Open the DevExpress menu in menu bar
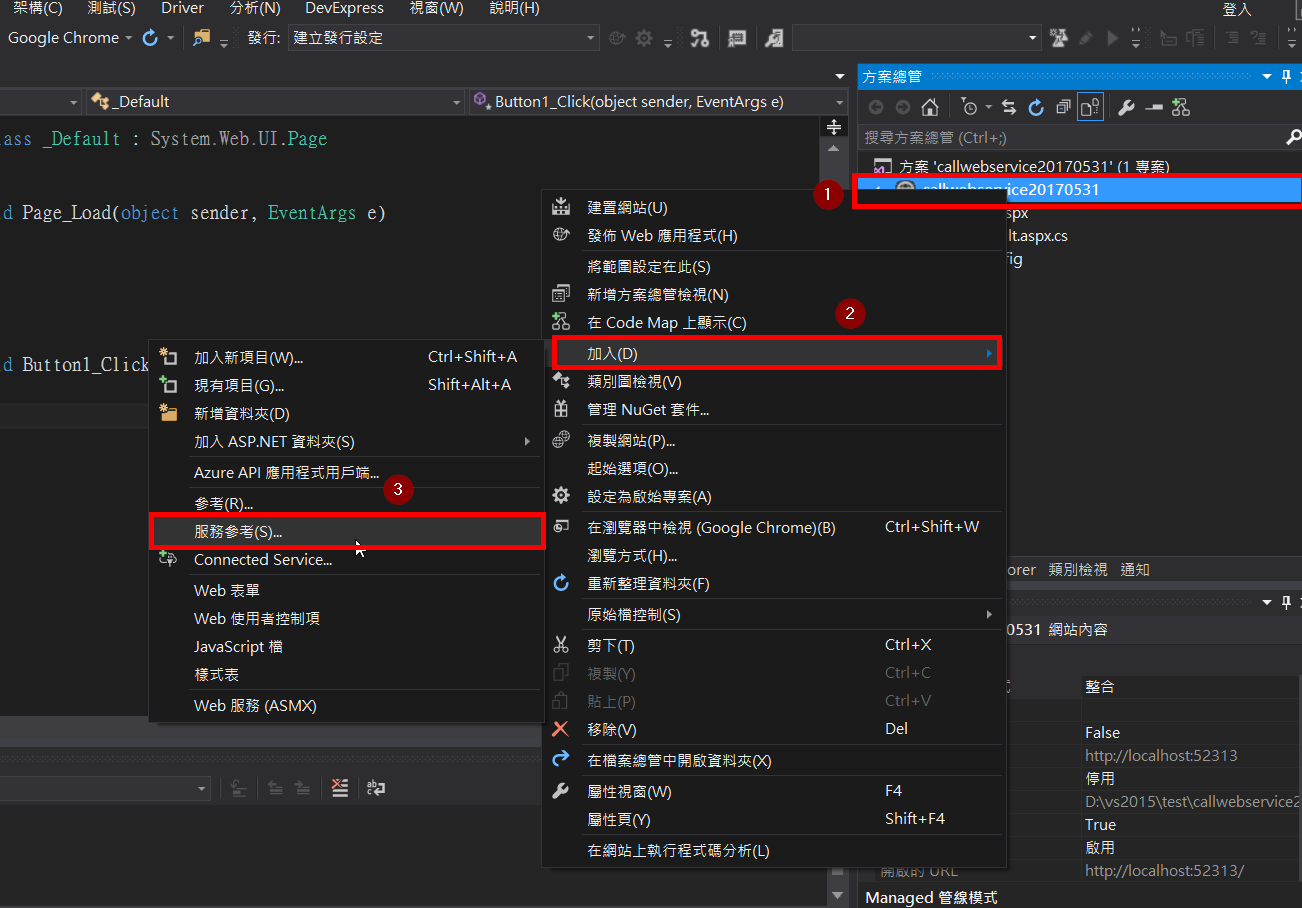The image size is (1302, 908). click(x=344, y=8)
